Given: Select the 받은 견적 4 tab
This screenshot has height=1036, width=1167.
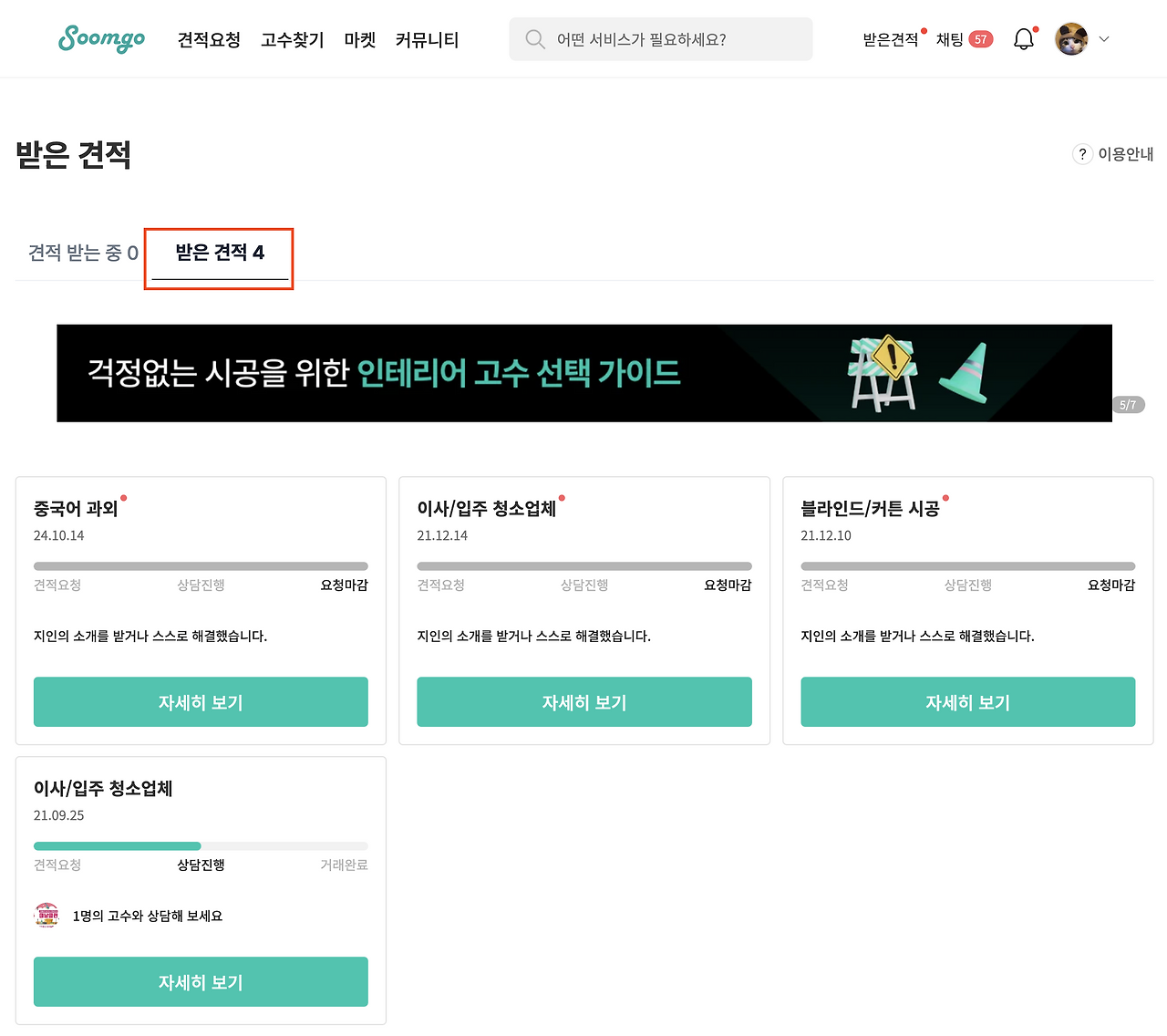Looking at the screenshot, I should click(x=220, y=253).
